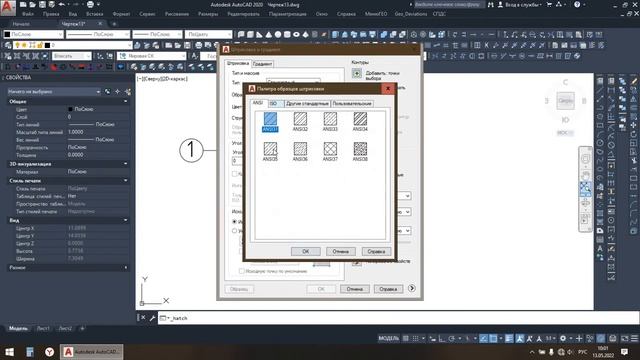
Task: Click OK in hatch pattern palette
Action: point(306,251)
